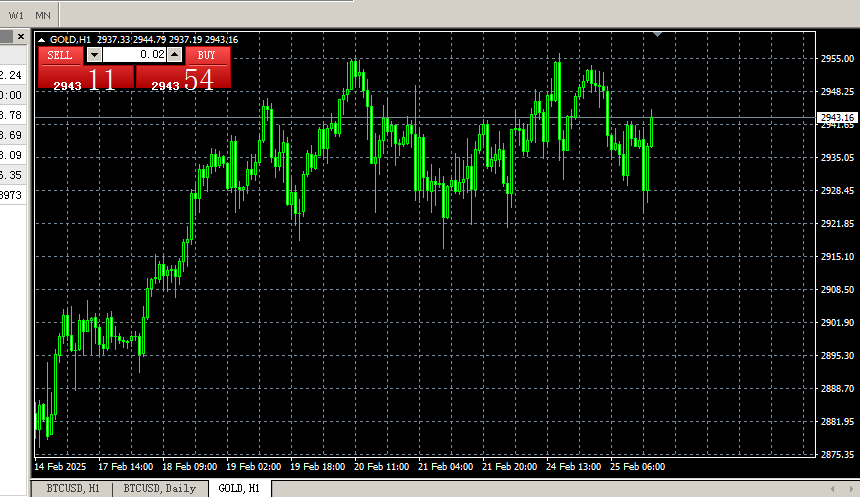Screen dimensions: 860x497
Task: Click the 2948.25 price scale label
Action: tap(837, 92)
